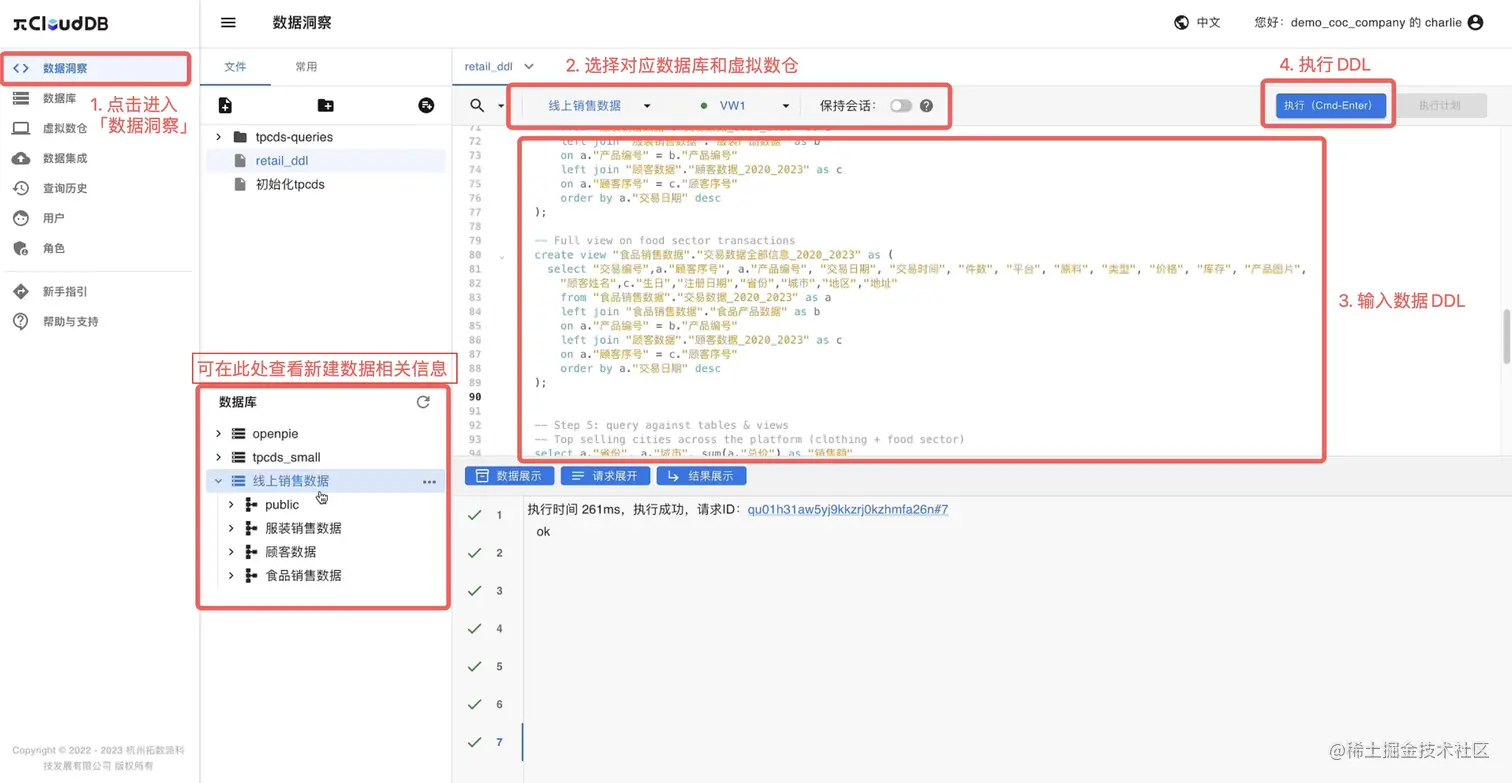Open 帮助与支持 help item
Image resolution: width=1512 pixels, height=783 pixels.
70,322
